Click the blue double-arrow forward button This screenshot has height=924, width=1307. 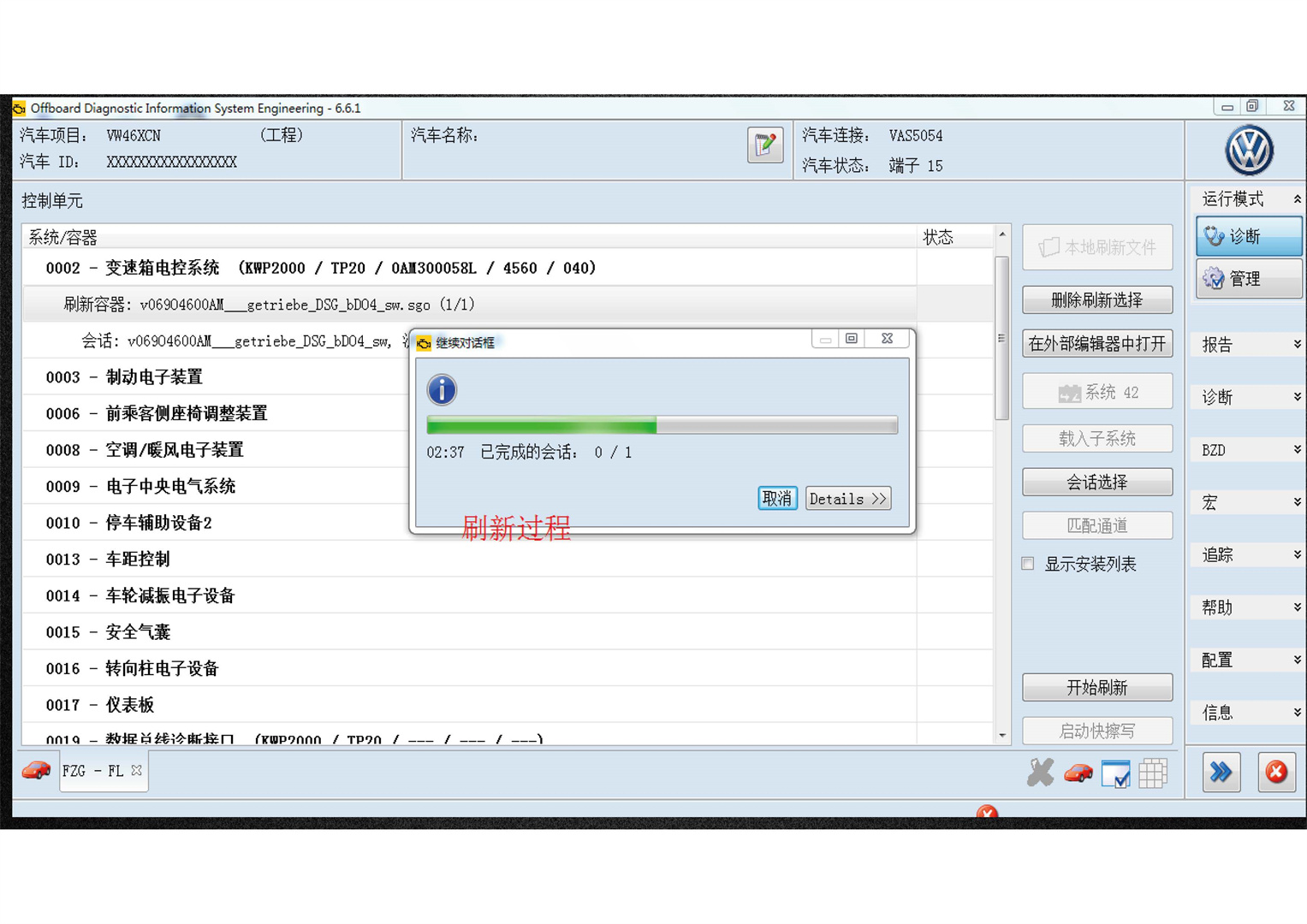(x=1221, y=773)
